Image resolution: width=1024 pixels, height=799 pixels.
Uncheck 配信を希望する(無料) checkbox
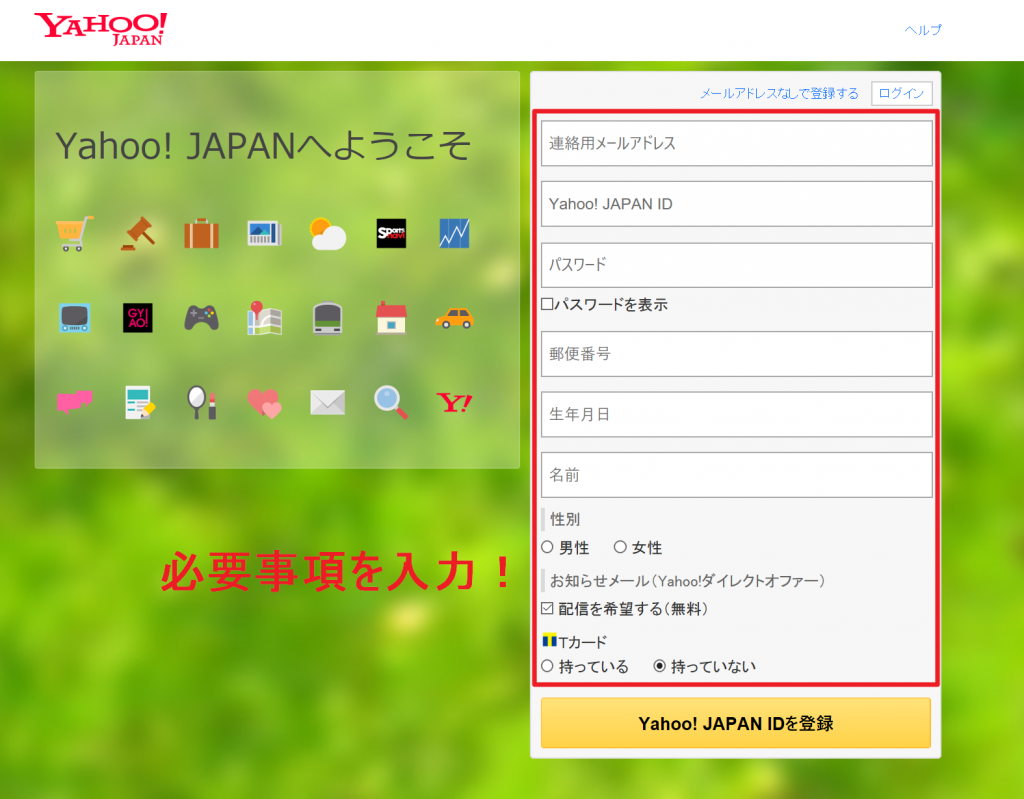tap(547, 609)
